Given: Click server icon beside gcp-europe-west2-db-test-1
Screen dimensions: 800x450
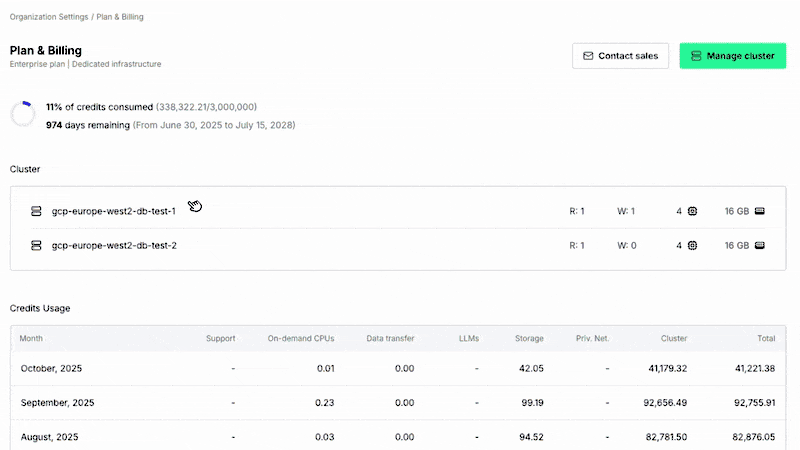Looking at the screenshot, I should tap(36, 211).
